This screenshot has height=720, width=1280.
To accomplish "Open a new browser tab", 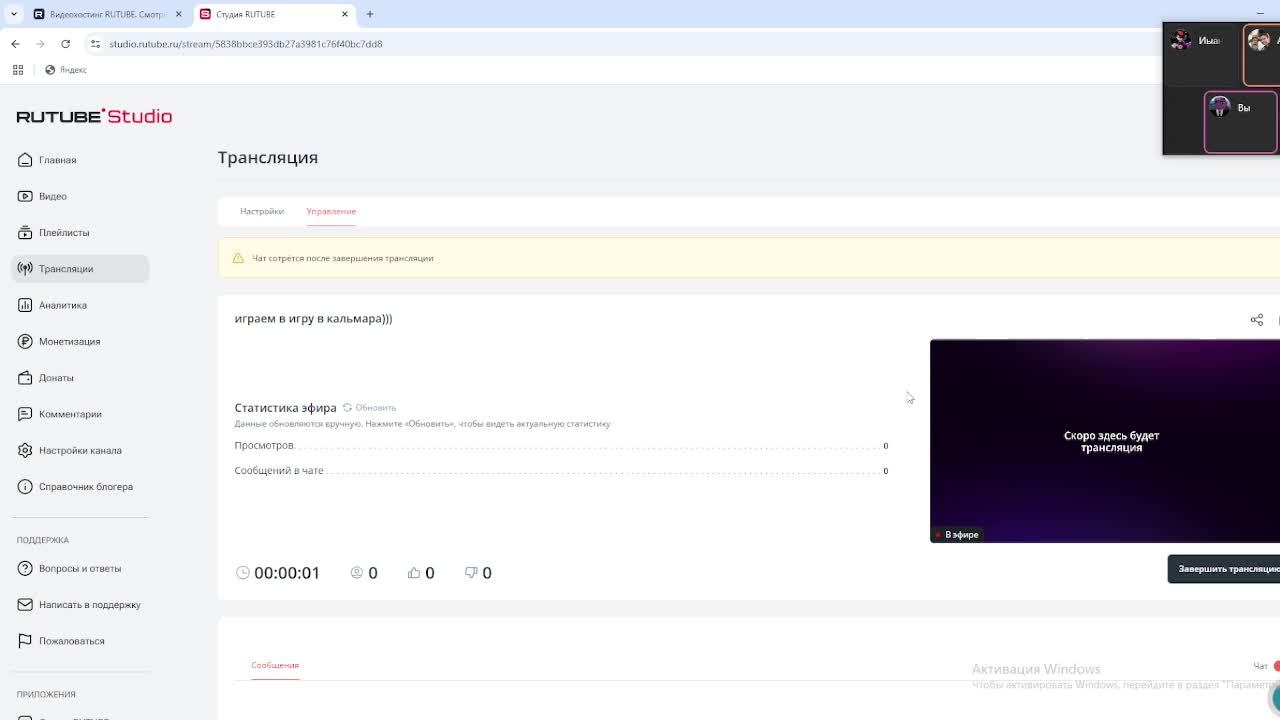I will pyautogui.click(x=370, y=14).
